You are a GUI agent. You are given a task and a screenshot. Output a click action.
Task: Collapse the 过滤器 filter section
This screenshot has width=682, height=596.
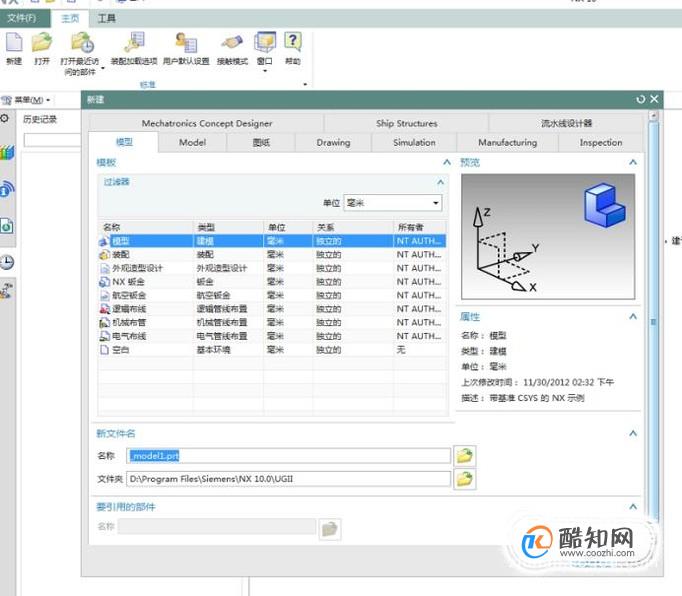click(441, 182)
